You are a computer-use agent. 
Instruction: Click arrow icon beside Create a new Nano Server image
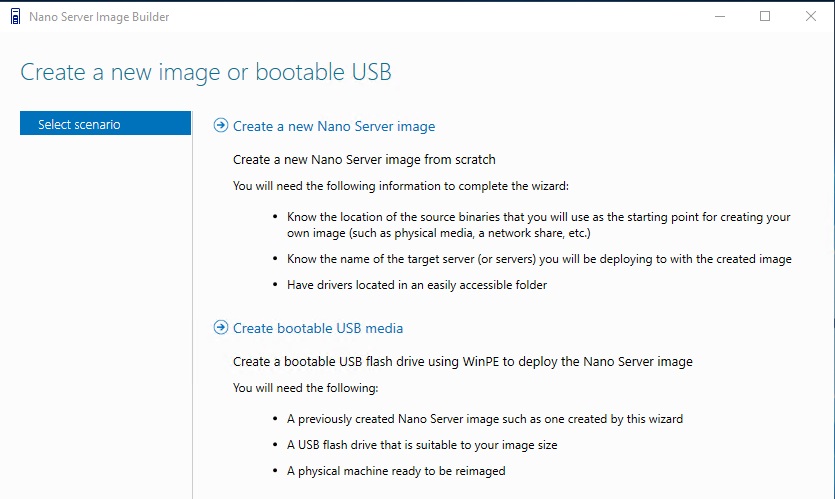click(x=220, y=125)
